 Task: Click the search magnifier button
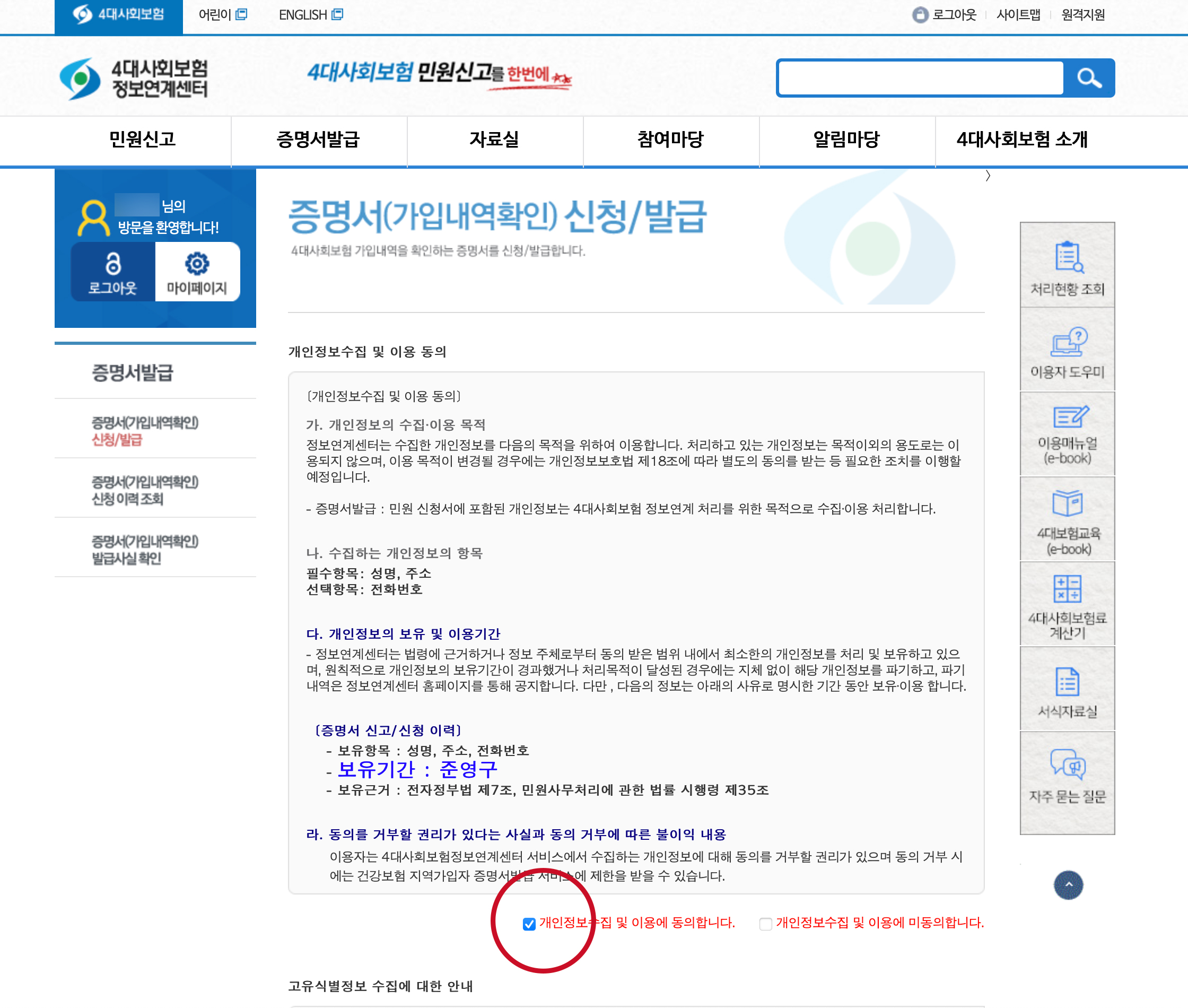[x=1089, y=77]
